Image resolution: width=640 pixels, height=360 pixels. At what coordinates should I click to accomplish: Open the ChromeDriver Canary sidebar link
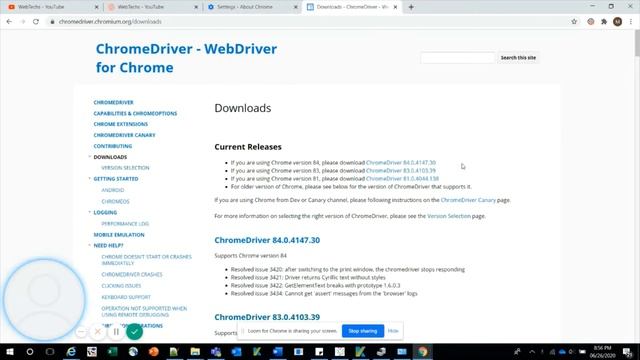point(124,135)
